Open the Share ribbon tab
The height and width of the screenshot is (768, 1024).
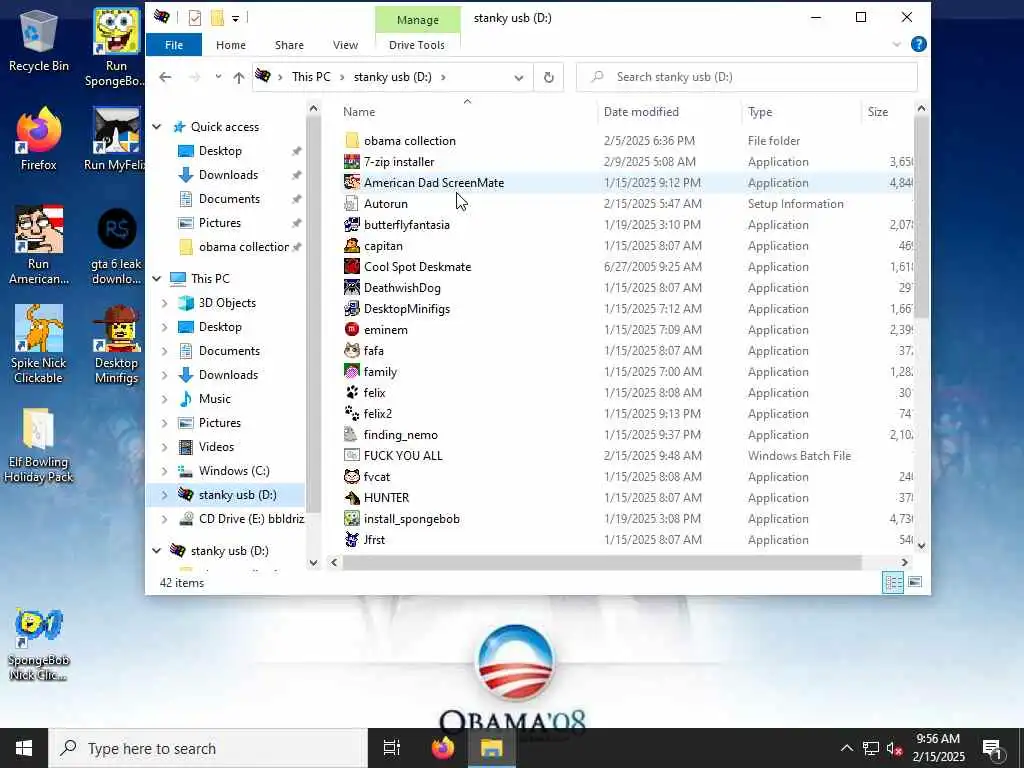coord(289,45)
